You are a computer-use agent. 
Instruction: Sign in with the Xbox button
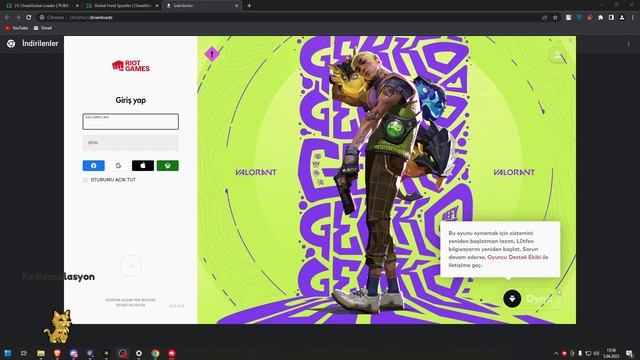click(168, 165)
